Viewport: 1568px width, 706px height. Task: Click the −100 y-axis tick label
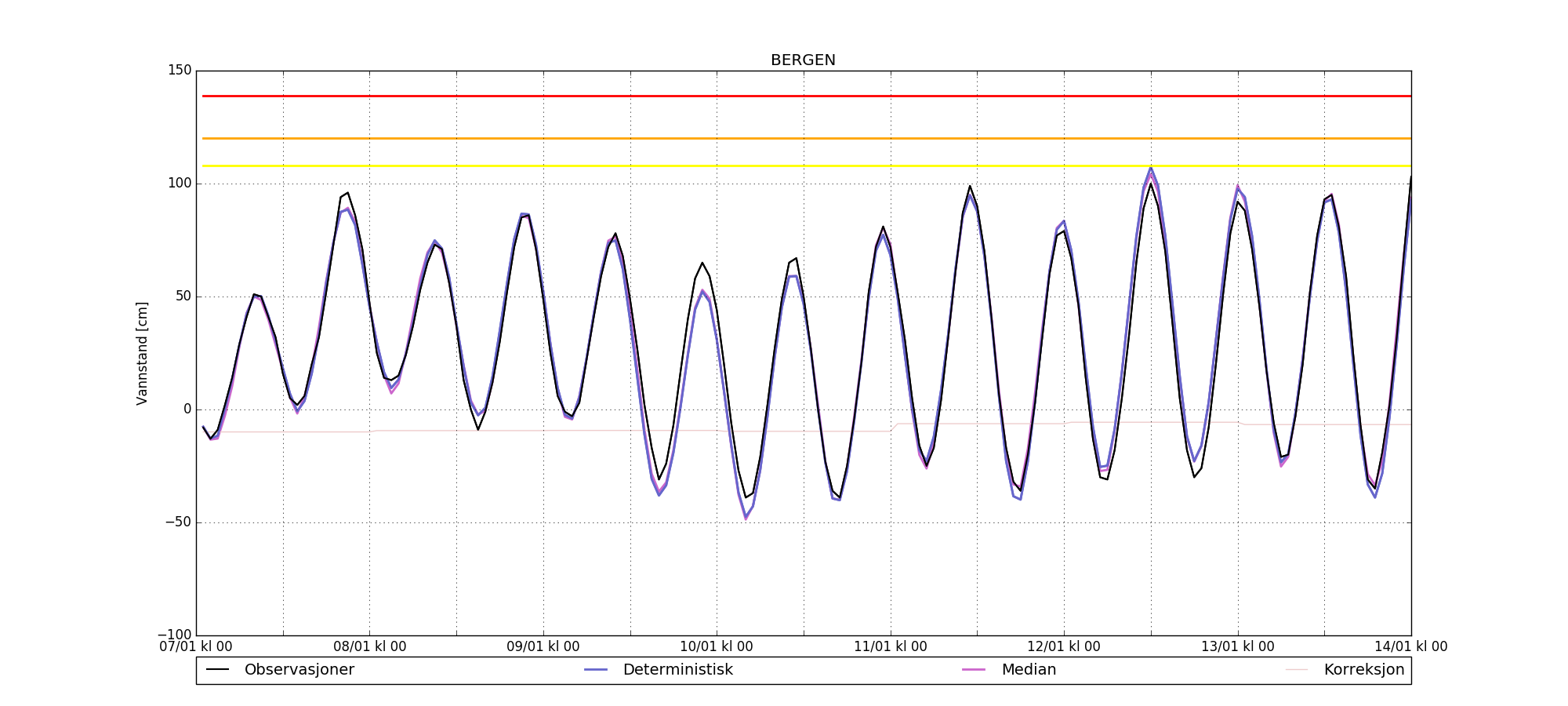tap(175, 635)
